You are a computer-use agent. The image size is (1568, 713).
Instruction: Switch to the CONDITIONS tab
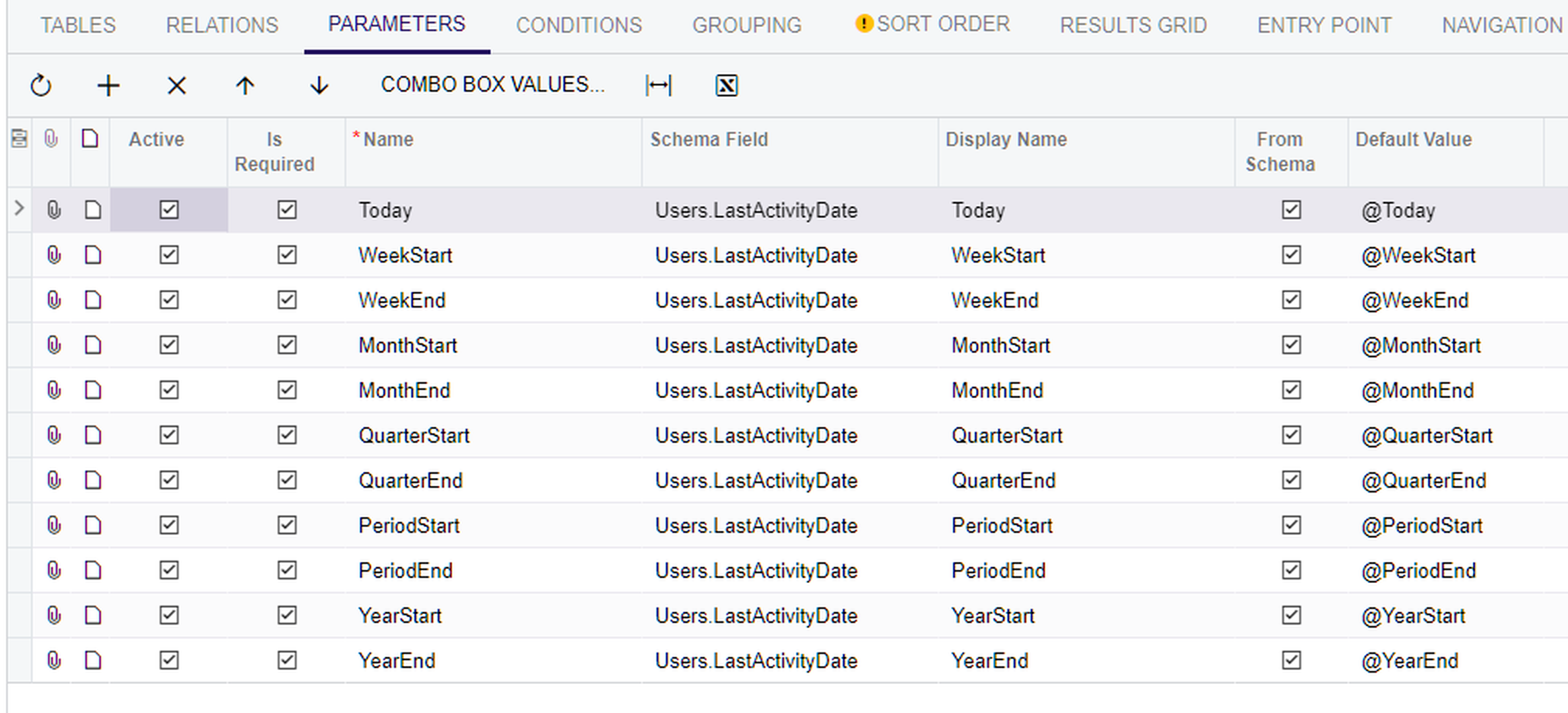click(x=578, y=25)
